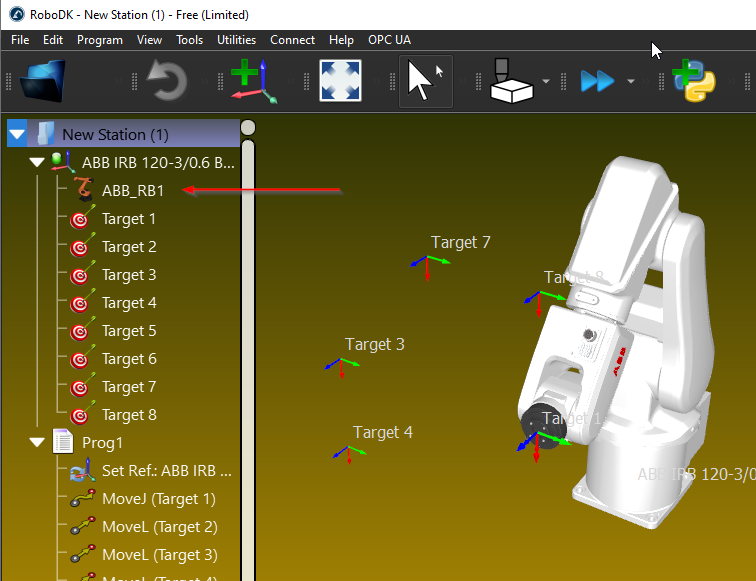Click the fast simulation icon

tap(597, 81)
